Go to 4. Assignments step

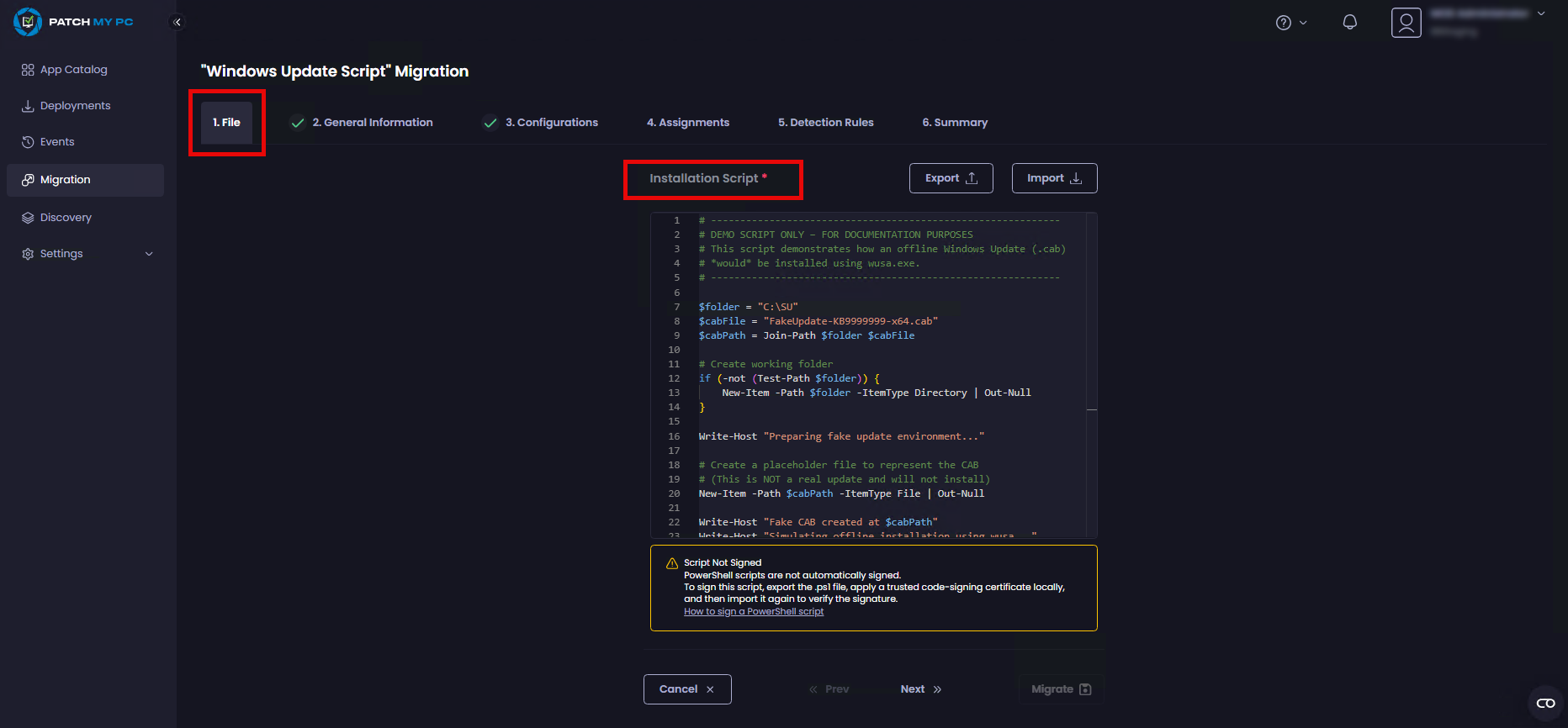coord(688,123)
